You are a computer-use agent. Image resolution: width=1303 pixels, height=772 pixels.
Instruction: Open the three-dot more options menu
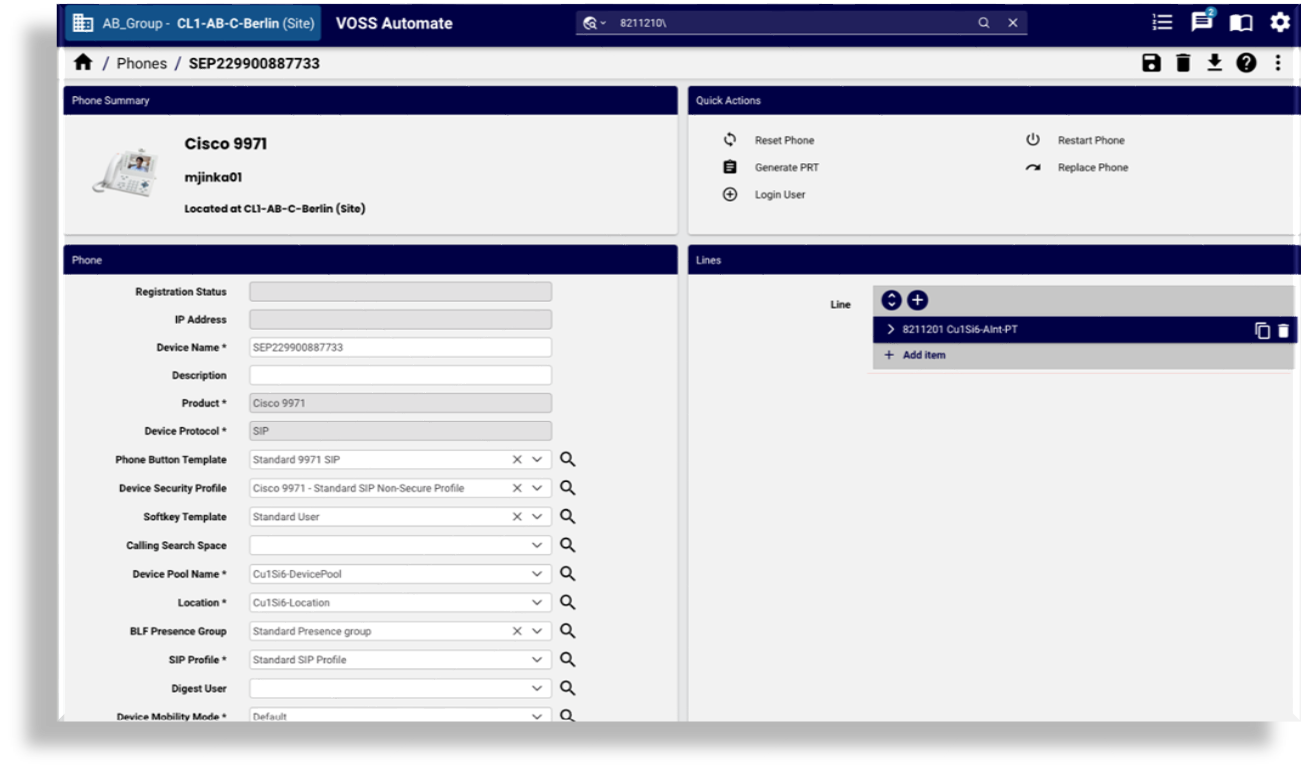[1277, 63]
